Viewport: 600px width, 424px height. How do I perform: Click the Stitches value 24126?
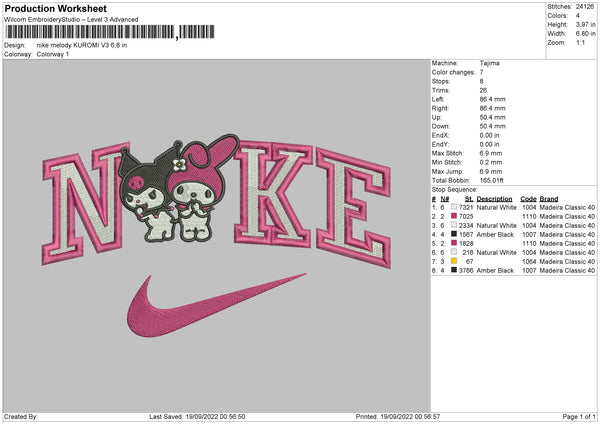[585, 7]
